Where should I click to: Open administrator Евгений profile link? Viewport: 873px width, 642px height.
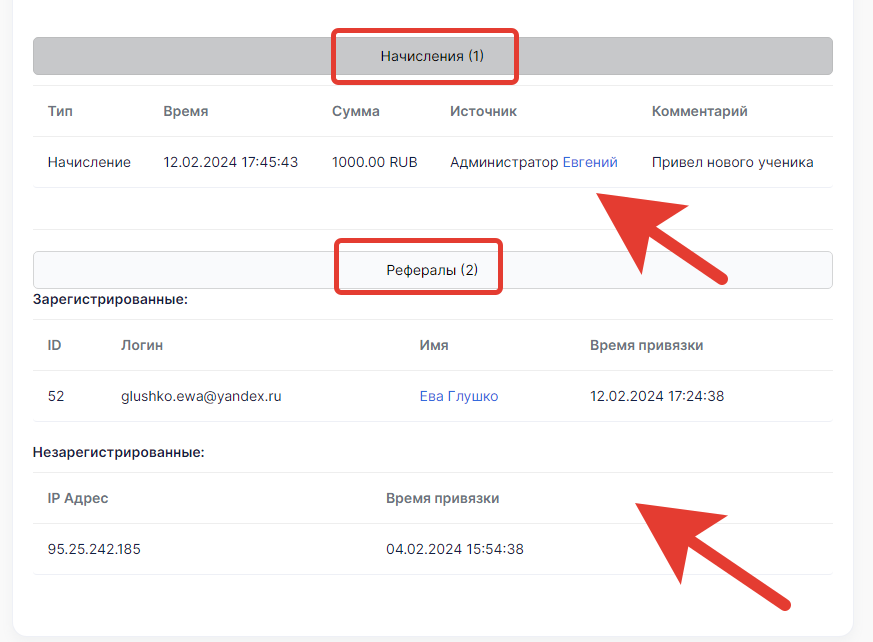click(x=590, y=162)
